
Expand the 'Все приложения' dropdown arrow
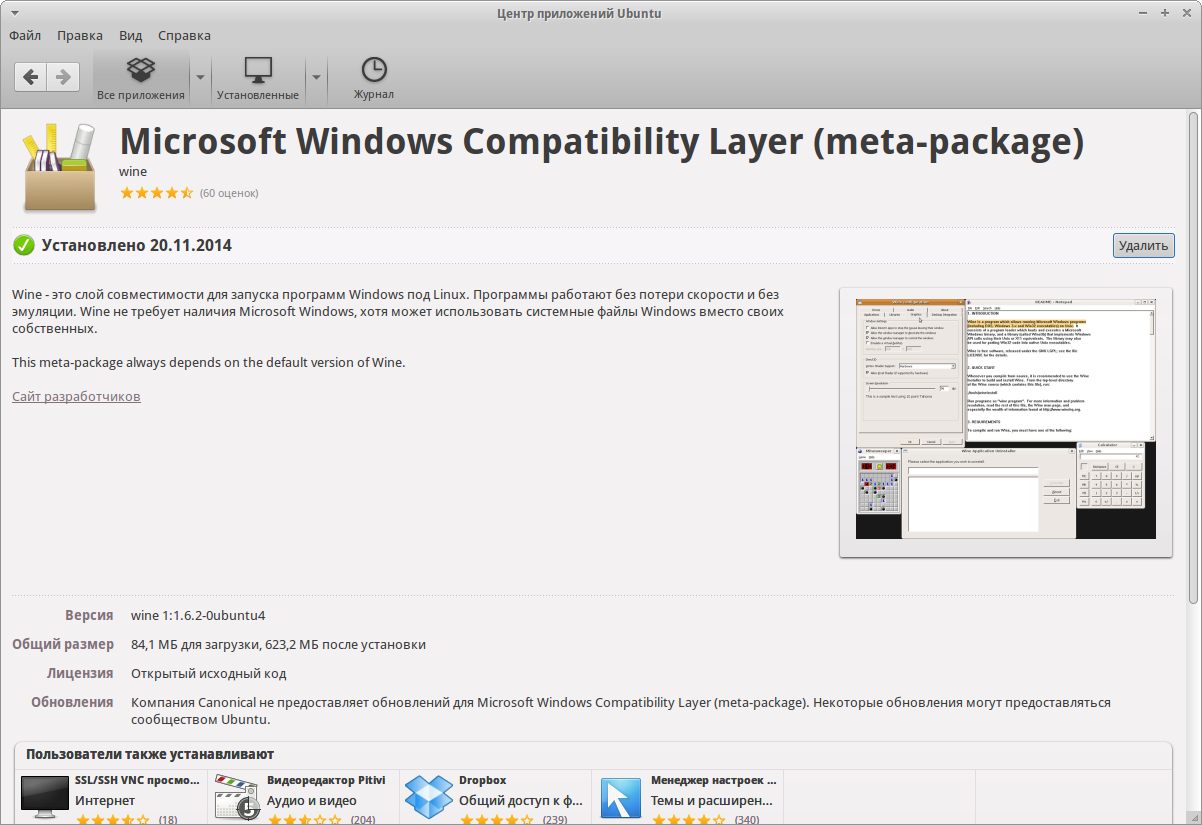click(x=200, y=78)
